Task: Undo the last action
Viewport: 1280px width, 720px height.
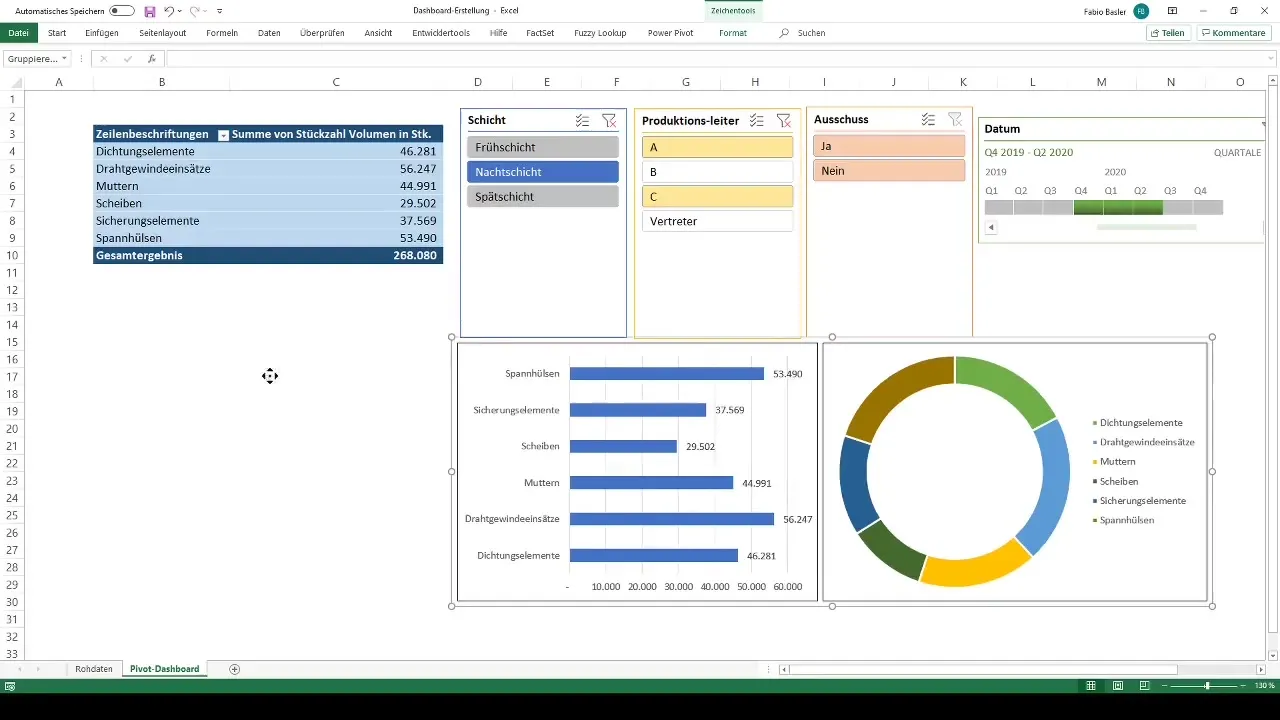Action: point(169,11)
